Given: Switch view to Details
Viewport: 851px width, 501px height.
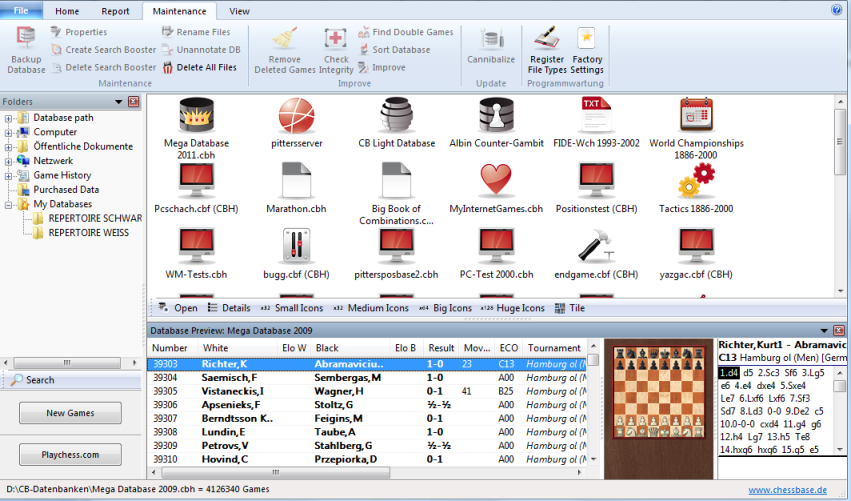Looking at the screenshot, I should pos(229,308).
